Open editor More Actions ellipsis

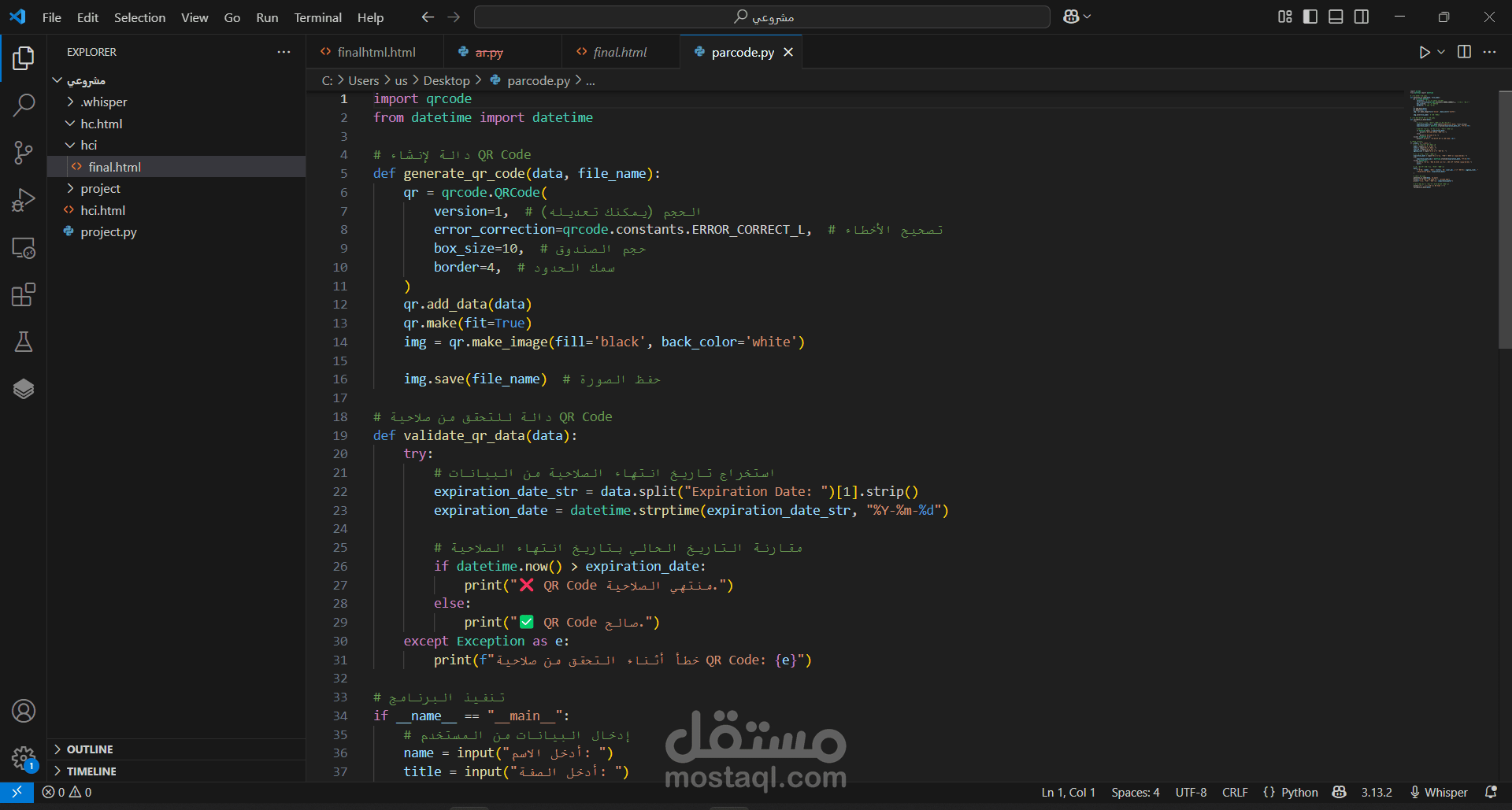click(x=1489, y=52)
